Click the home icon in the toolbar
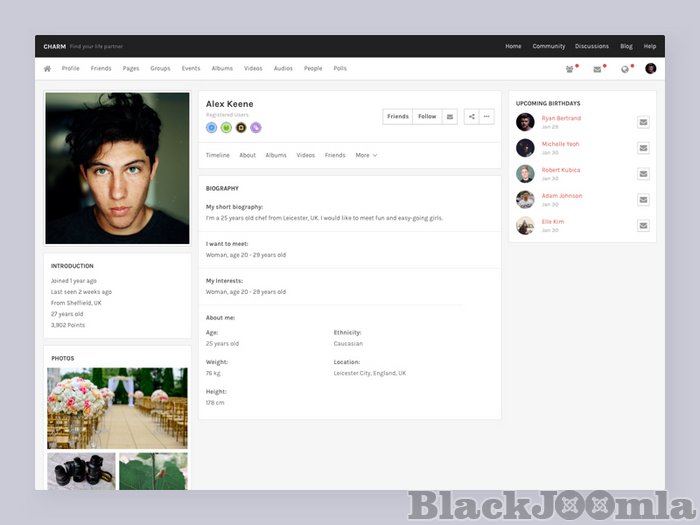Viewport: 700px width, 525px height. pos(47,69)
